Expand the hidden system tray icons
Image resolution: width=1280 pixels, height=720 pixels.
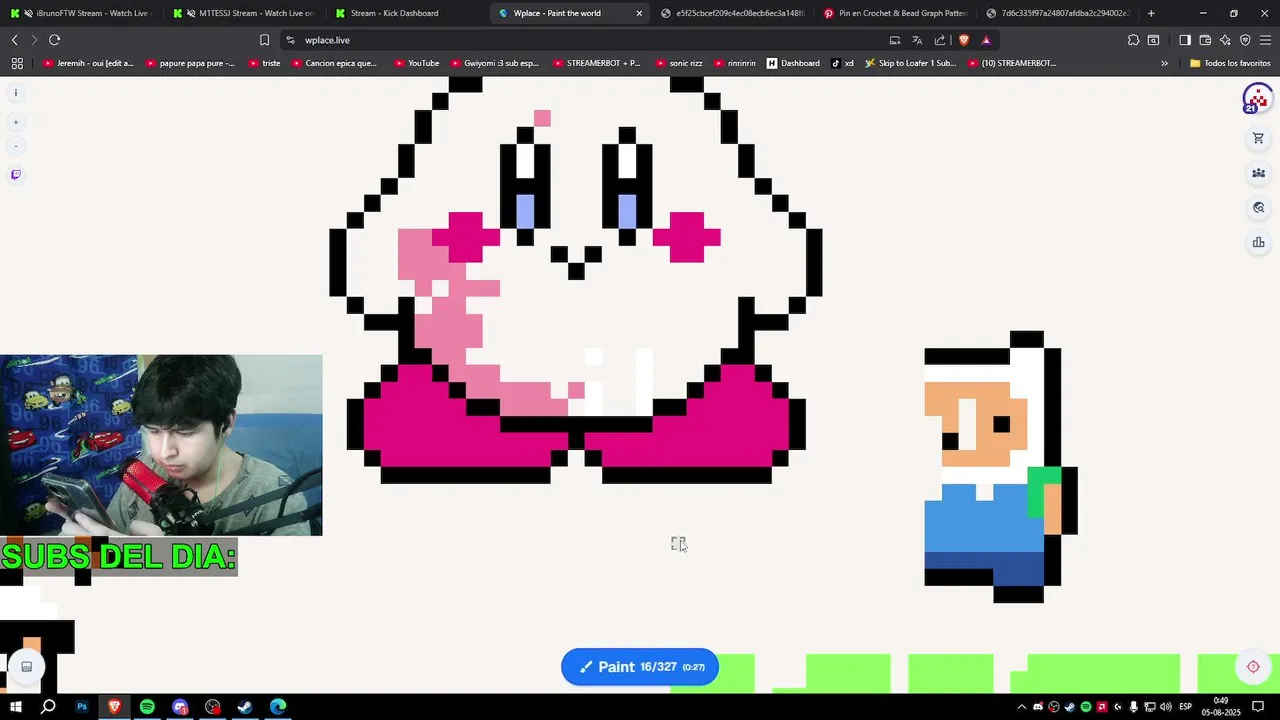(x=1021, y=707)
